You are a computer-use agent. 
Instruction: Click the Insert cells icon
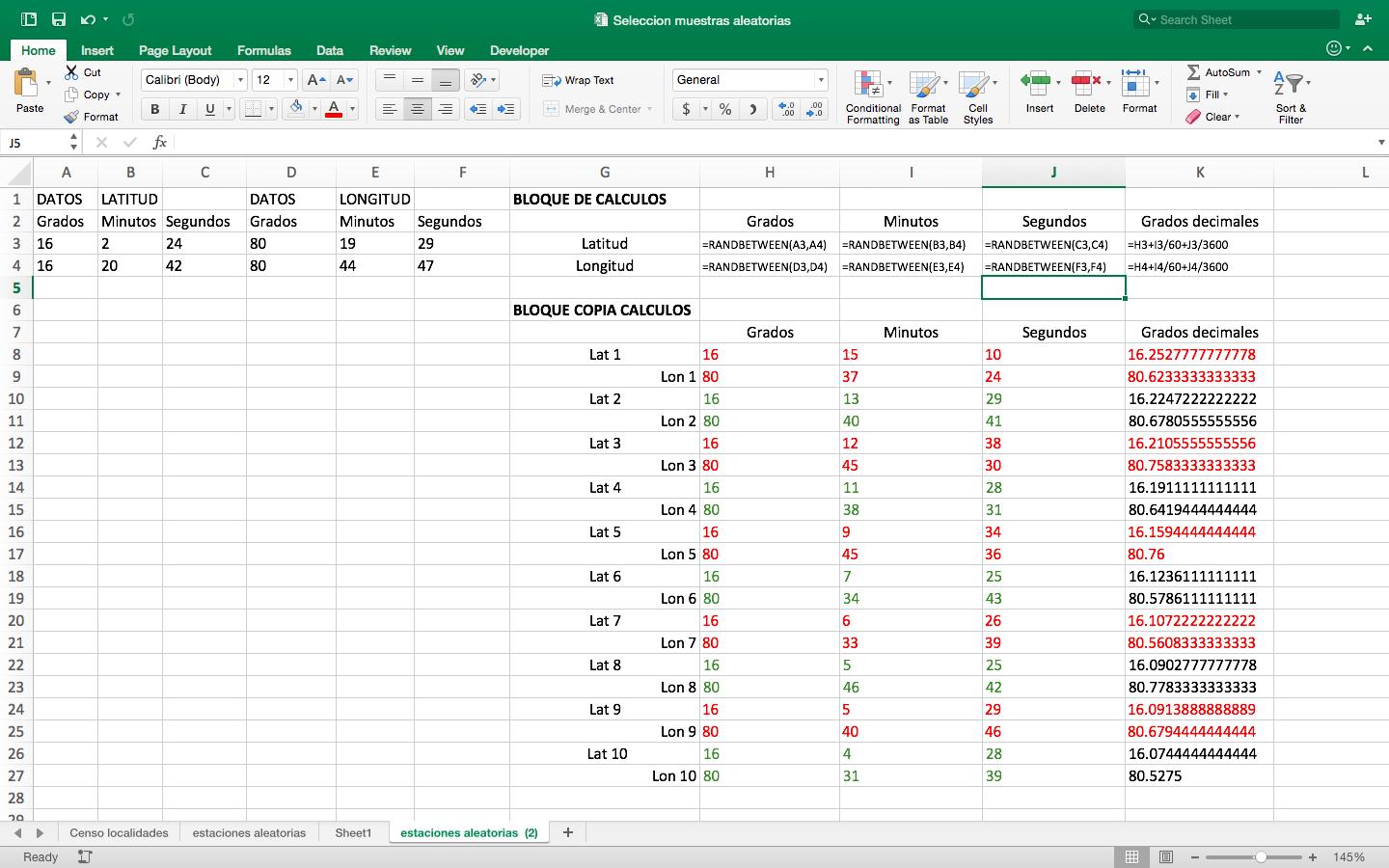(1035, 83)
